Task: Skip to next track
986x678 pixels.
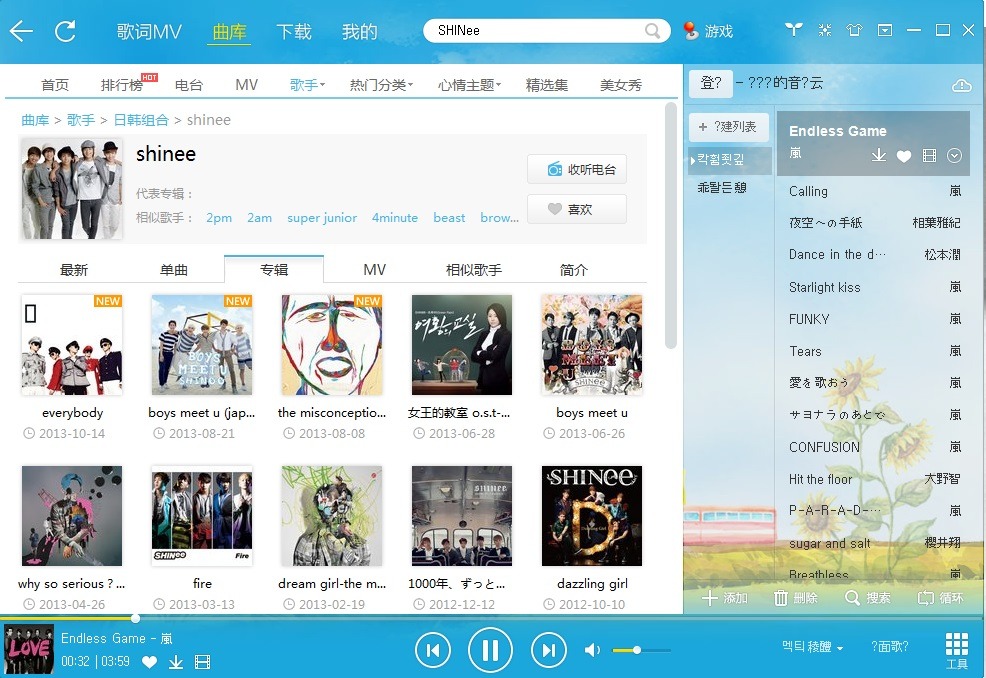Action: coord(548,650)
